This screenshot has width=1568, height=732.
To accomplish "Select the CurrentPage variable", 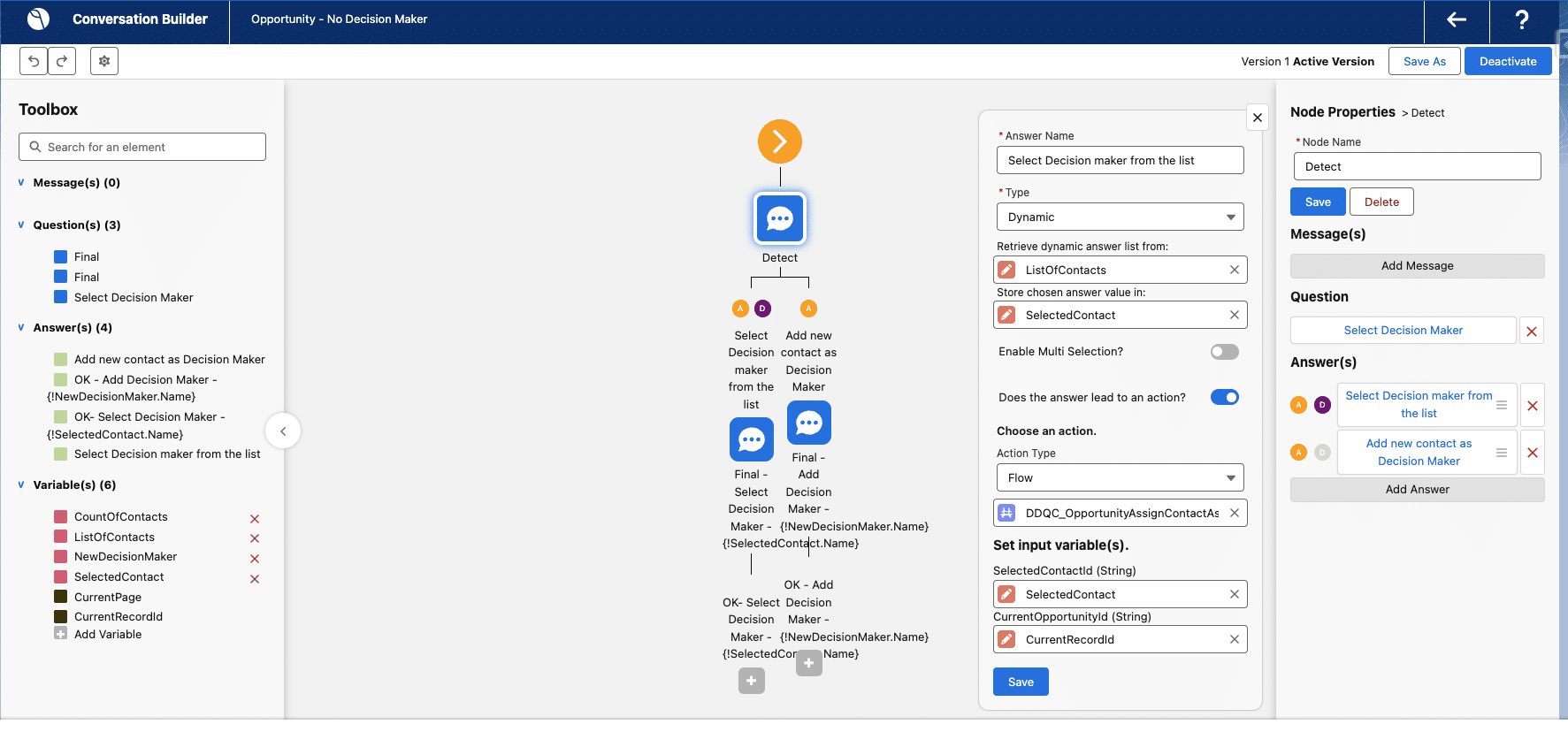I will coord(108,597).
